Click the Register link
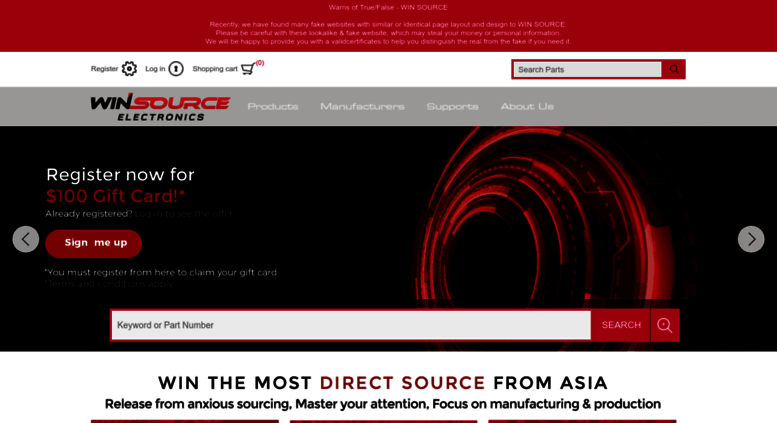 point(104,69)
